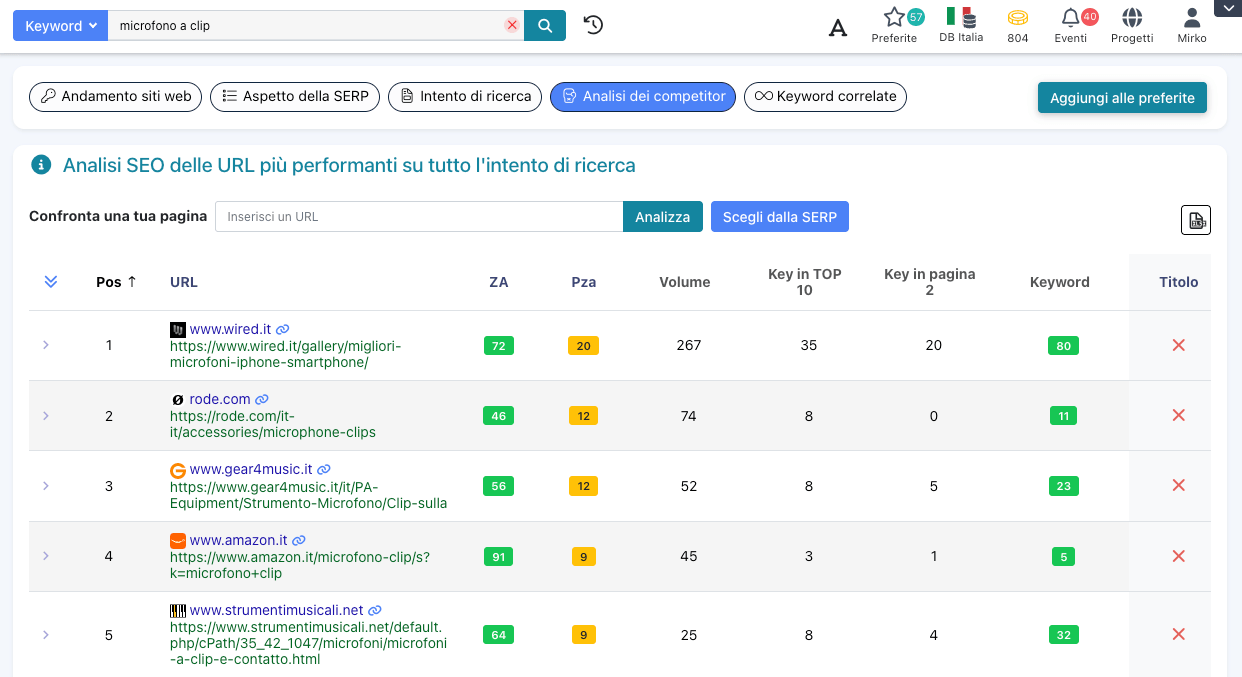Click wired.it favicon
Viewport: 1242px width, 677px height.
pos(178,329)
